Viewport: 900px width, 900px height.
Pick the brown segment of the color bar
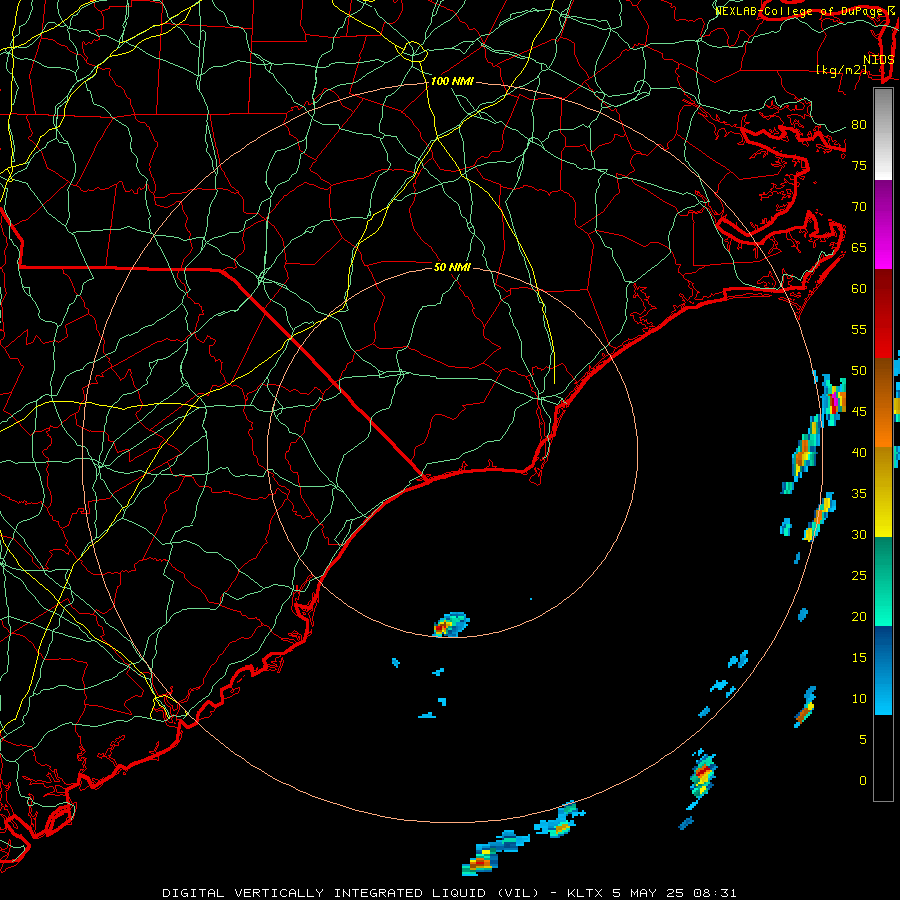[883, 380]
